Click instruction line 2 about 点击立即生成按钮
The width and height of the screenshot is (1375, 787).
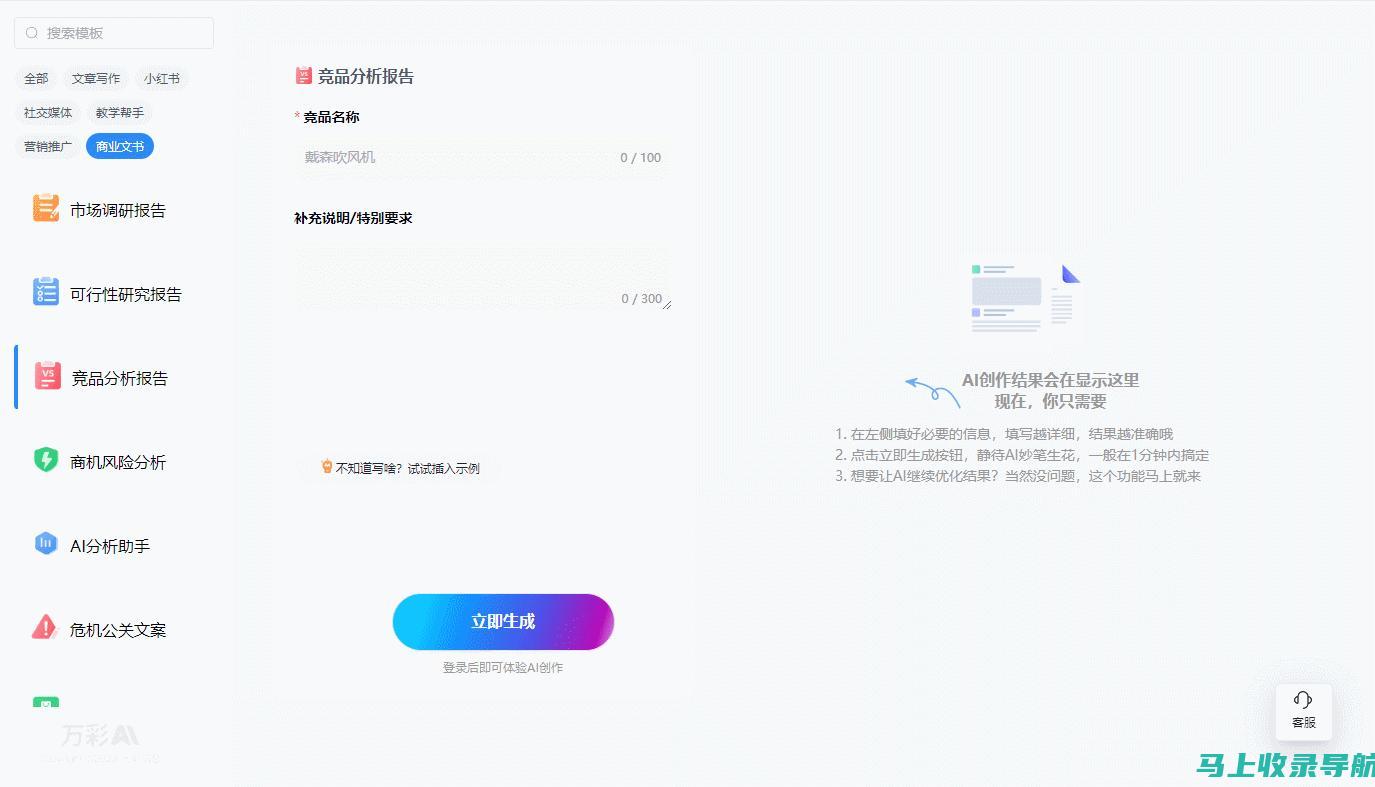coord(1022,455)
